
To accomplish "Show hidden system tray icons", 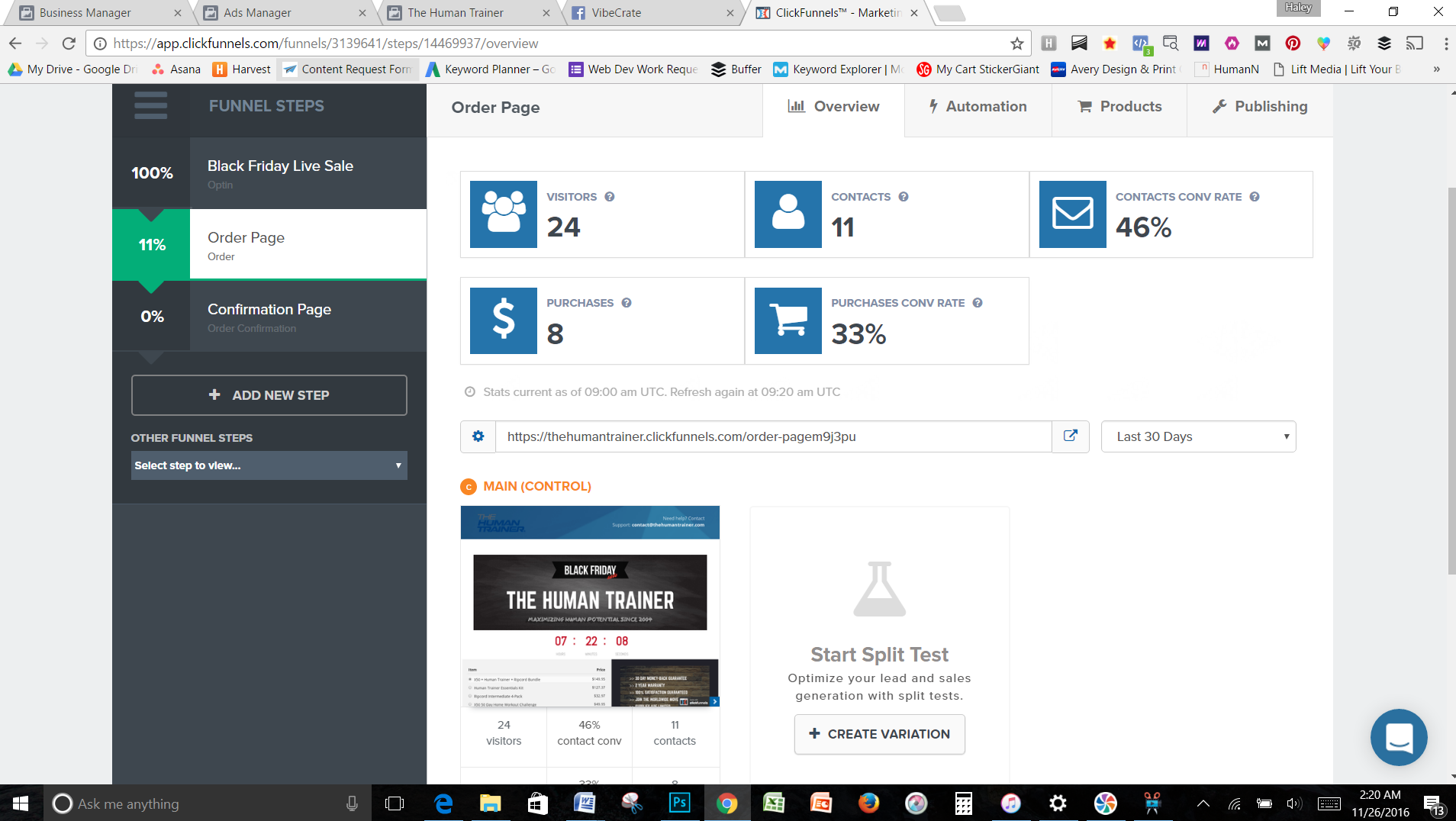I will click(x=1203, y=803).
